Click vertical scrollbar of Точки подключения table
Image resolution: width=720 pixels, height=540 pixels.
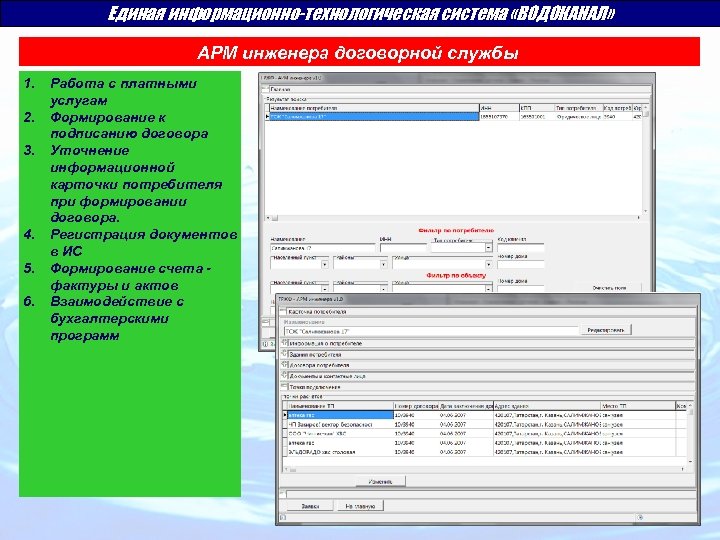(x=690, y=433)
